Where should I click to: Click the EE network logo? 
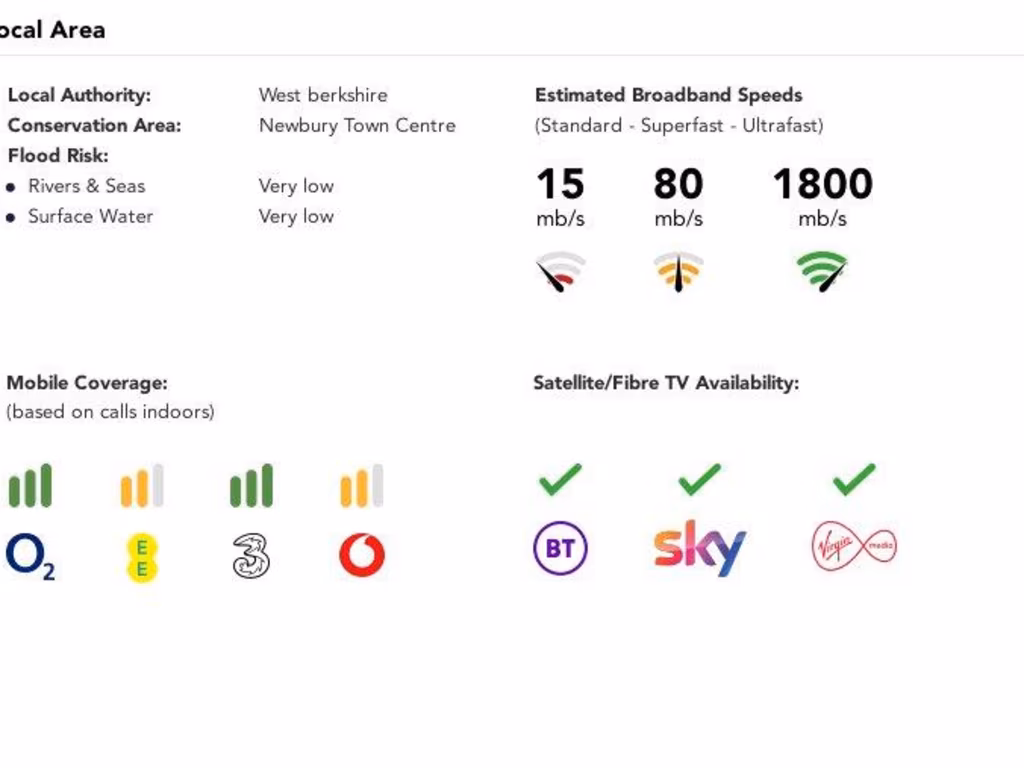click(141, 557)
